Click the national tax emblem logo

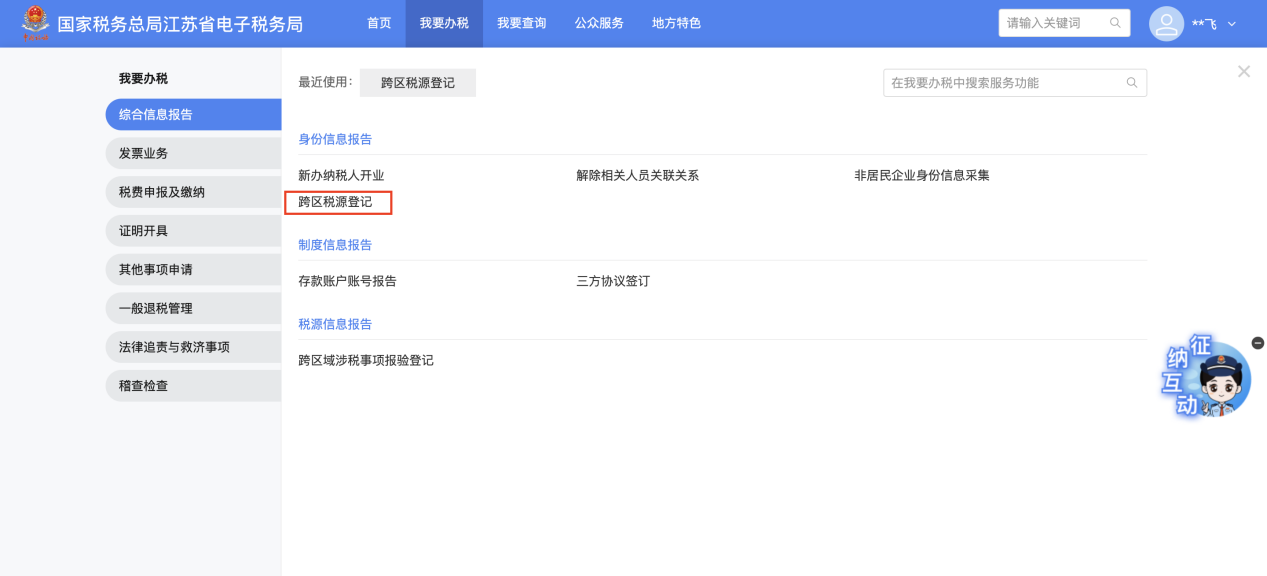35,22
